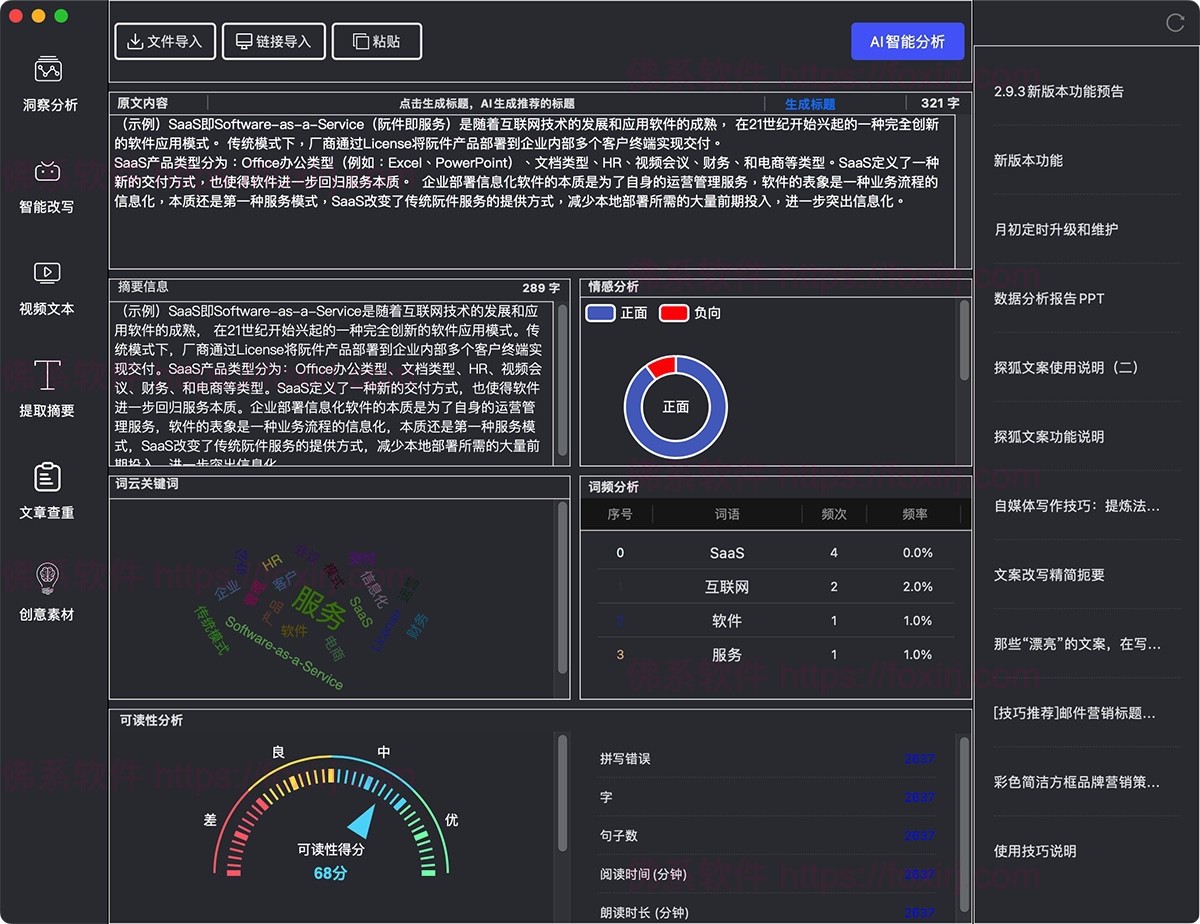
Task: Start AI智能分析 analysis
Action: click(x=907, y=41)
